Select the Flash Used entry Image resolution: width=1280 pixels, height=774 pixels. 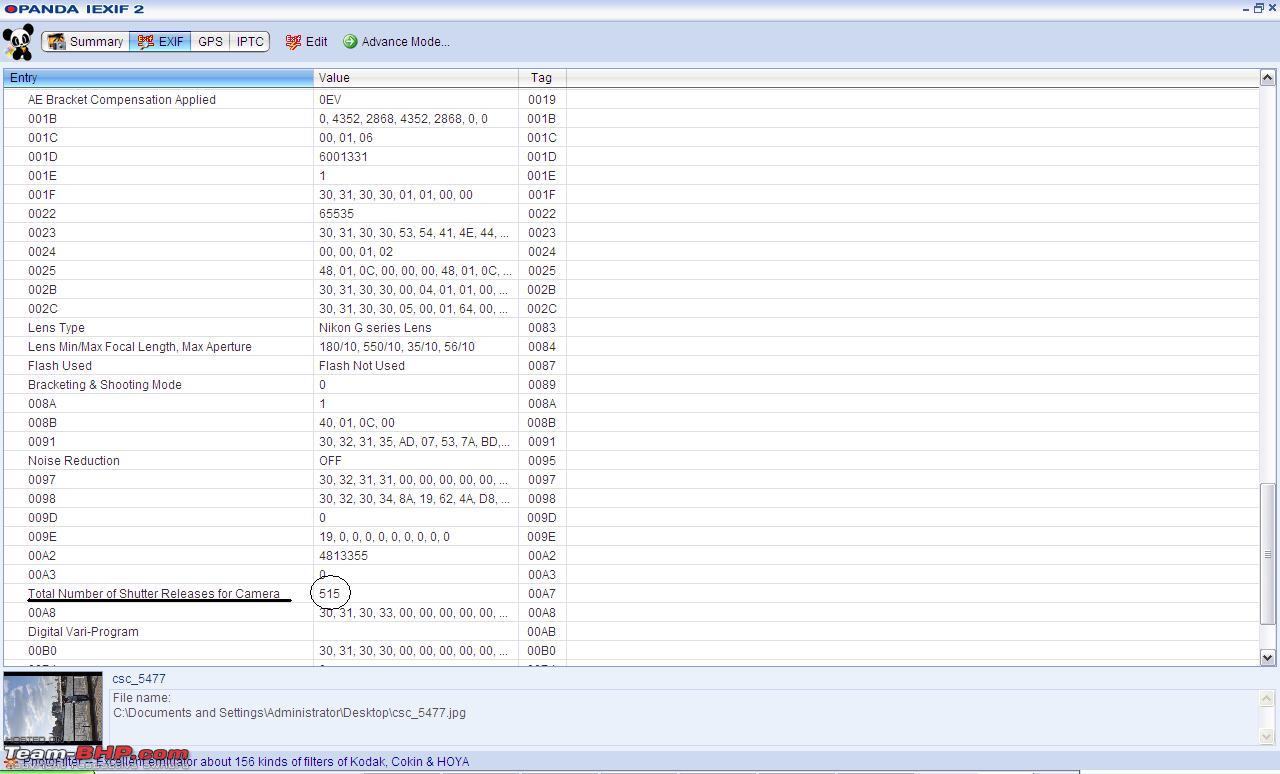60,366
